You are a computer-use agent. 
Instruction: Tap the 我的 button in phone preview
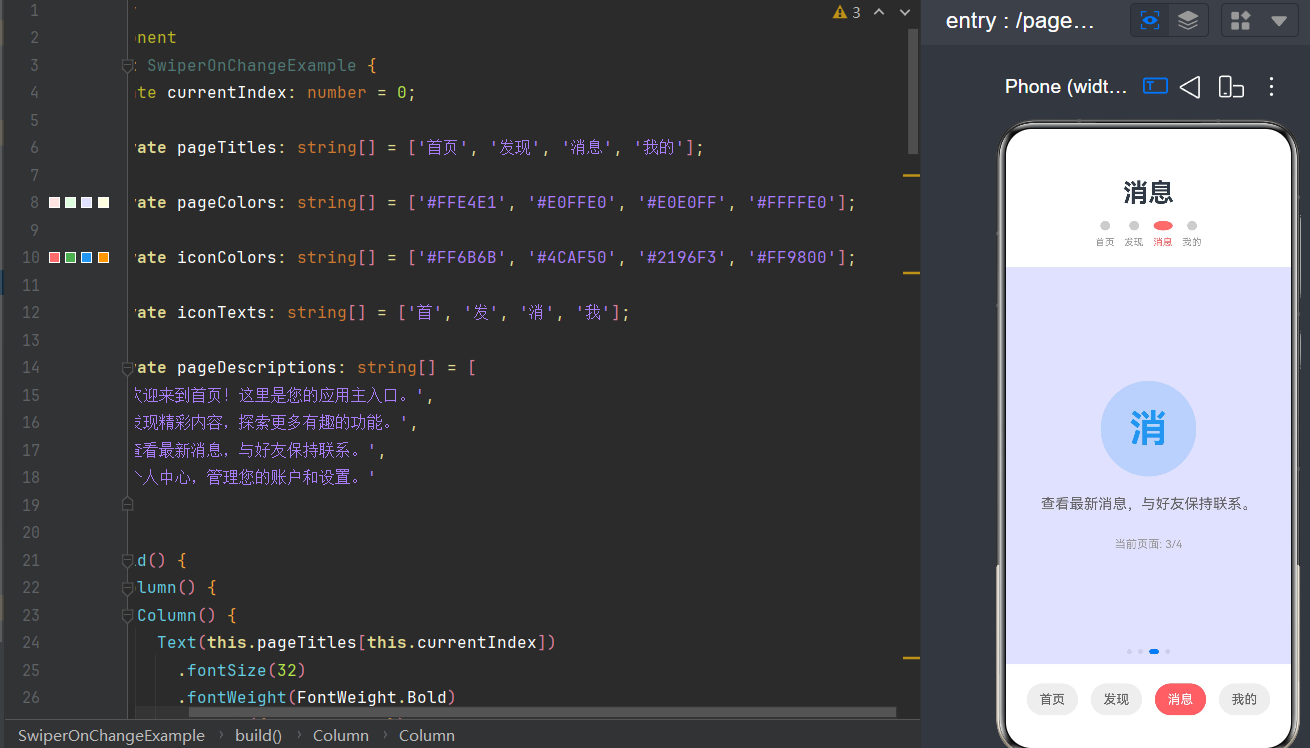(1244, 699)
